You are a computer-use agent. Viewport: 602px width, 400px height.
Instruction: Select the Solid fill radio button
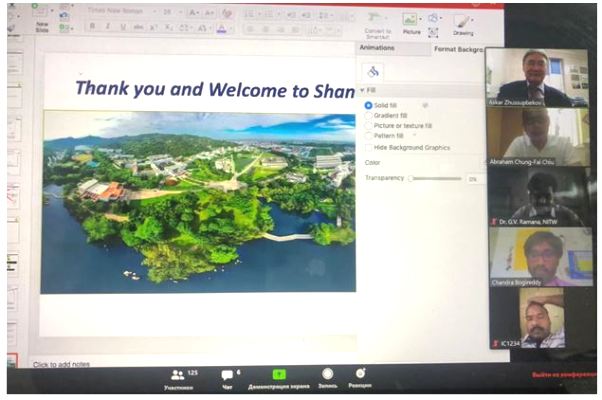pos(368,105)
